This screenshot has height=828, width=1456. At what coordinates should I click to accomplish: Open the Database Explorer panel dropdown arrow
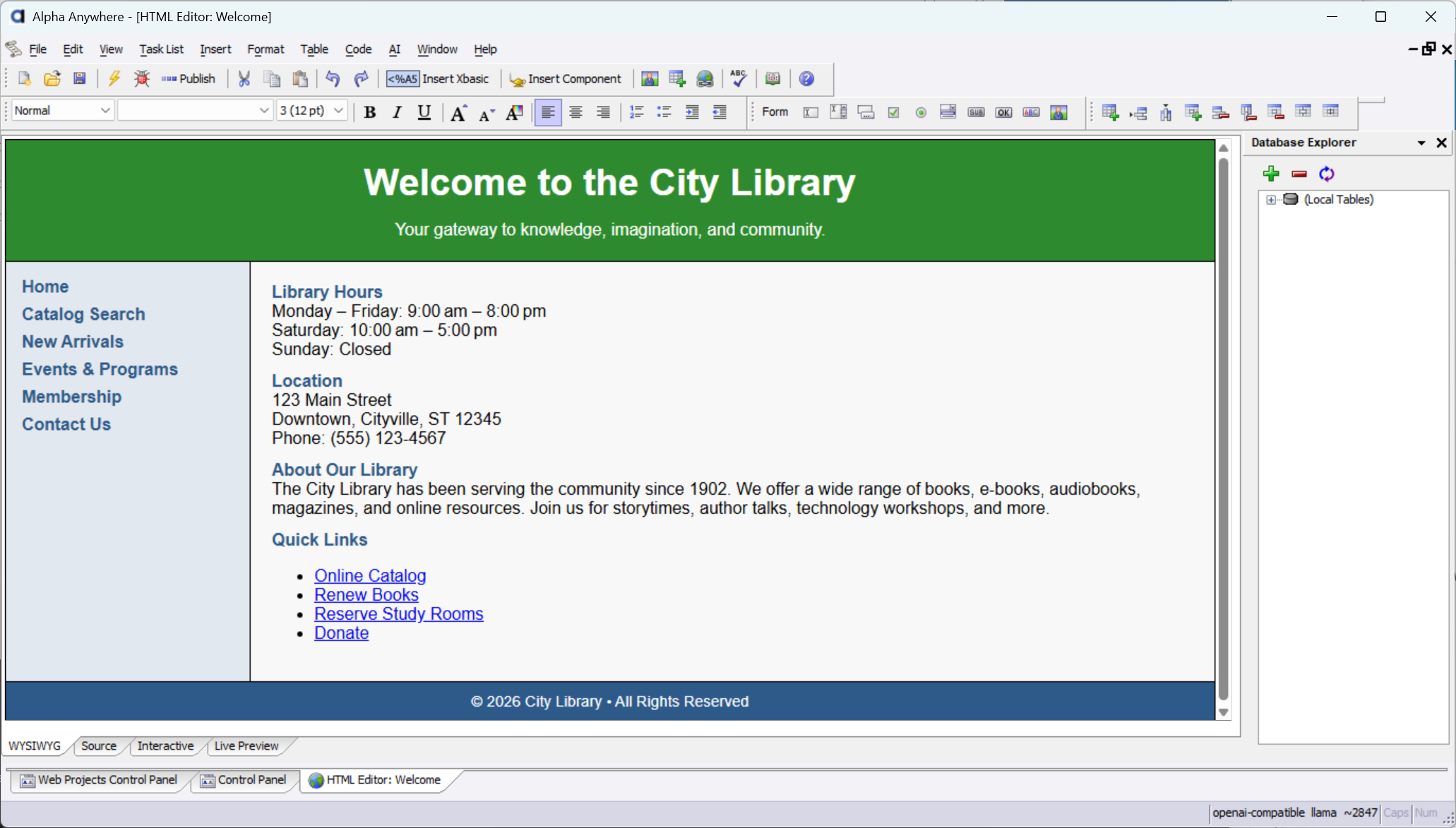point(1421,143)
